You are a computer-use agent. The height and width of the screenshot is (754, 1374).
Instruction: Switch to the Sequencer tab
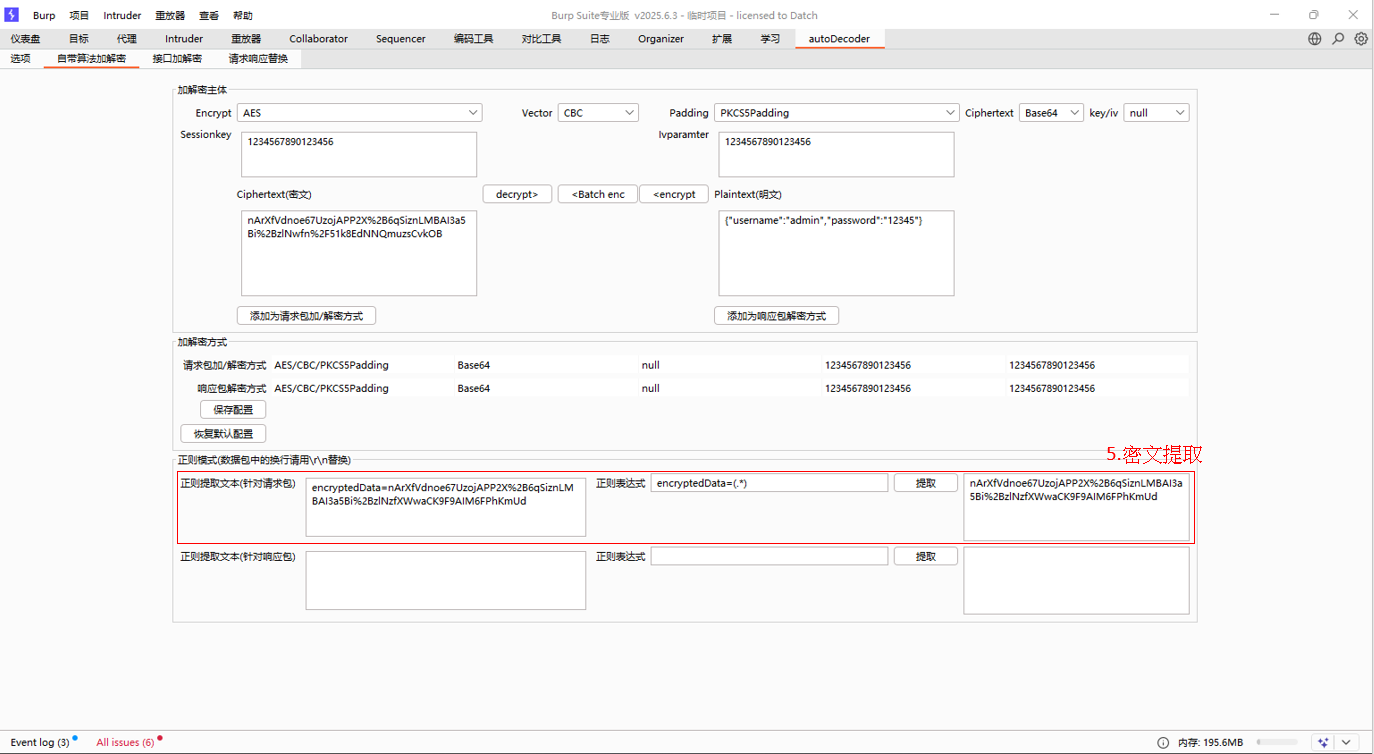[x=401, y=39]
